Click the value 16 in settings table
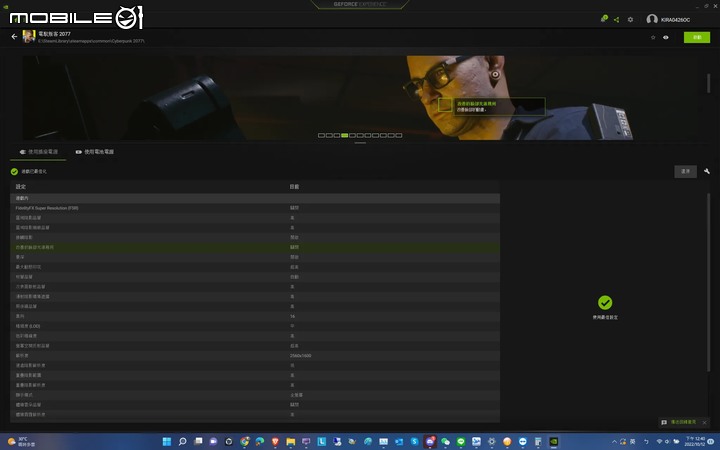Viewport: 720px width, 450px height. click(292, 316)
